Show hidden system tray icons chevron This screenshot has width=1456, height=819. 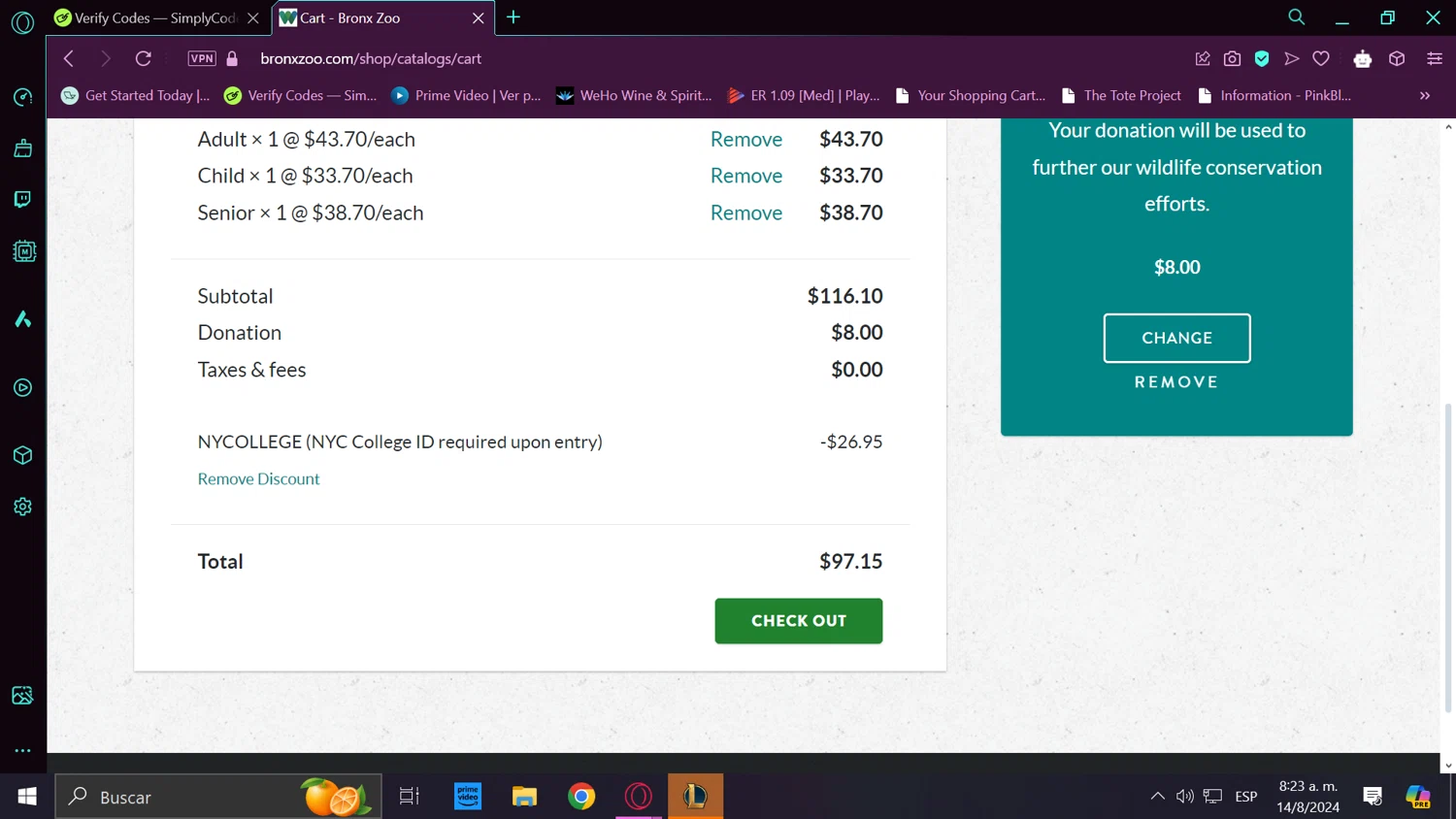pyautogui.click(x=1157, y=797)
